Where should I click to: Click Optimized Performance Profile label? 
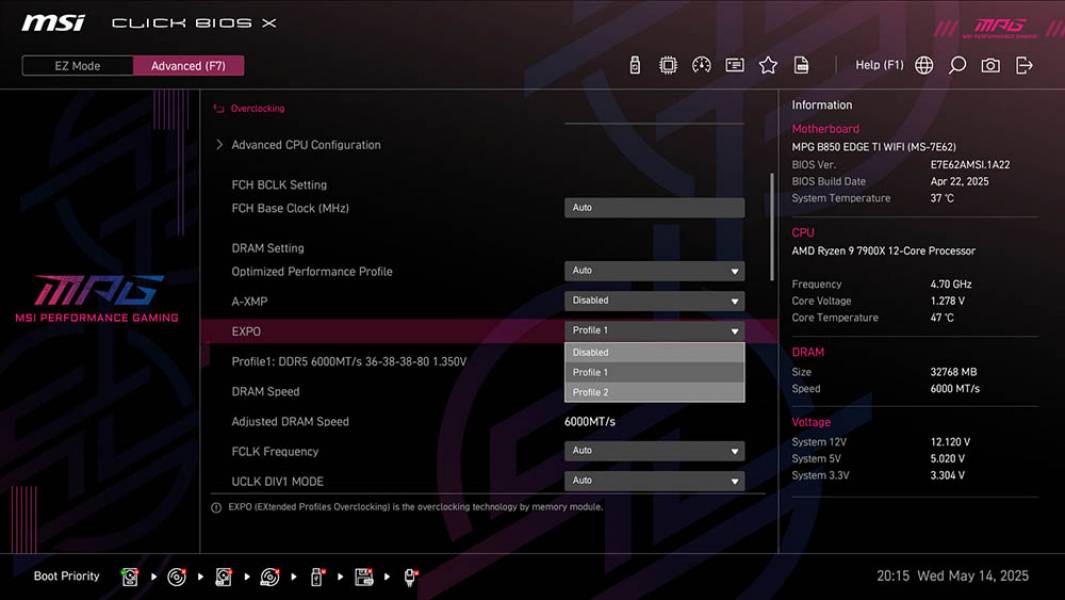(x=312, y=272)
